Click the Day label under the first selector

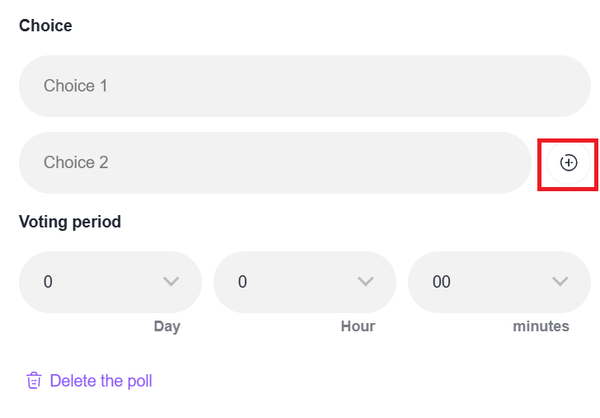click(167, 326)
